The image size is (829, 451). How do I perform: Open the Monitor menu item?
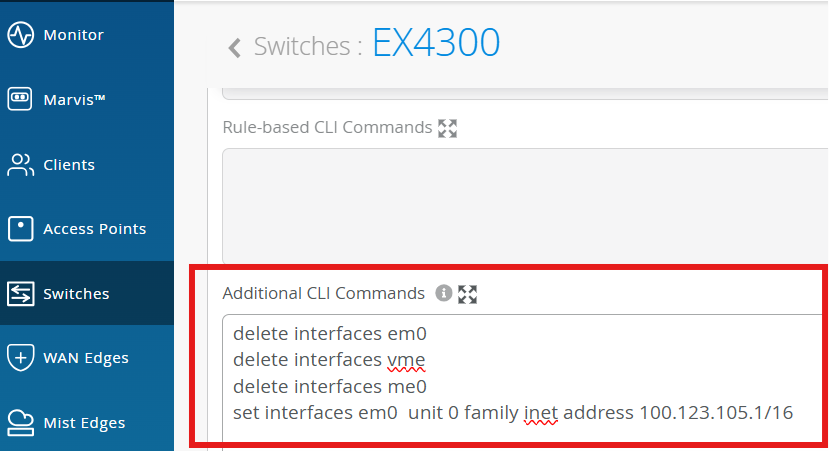tap(73, 35)
